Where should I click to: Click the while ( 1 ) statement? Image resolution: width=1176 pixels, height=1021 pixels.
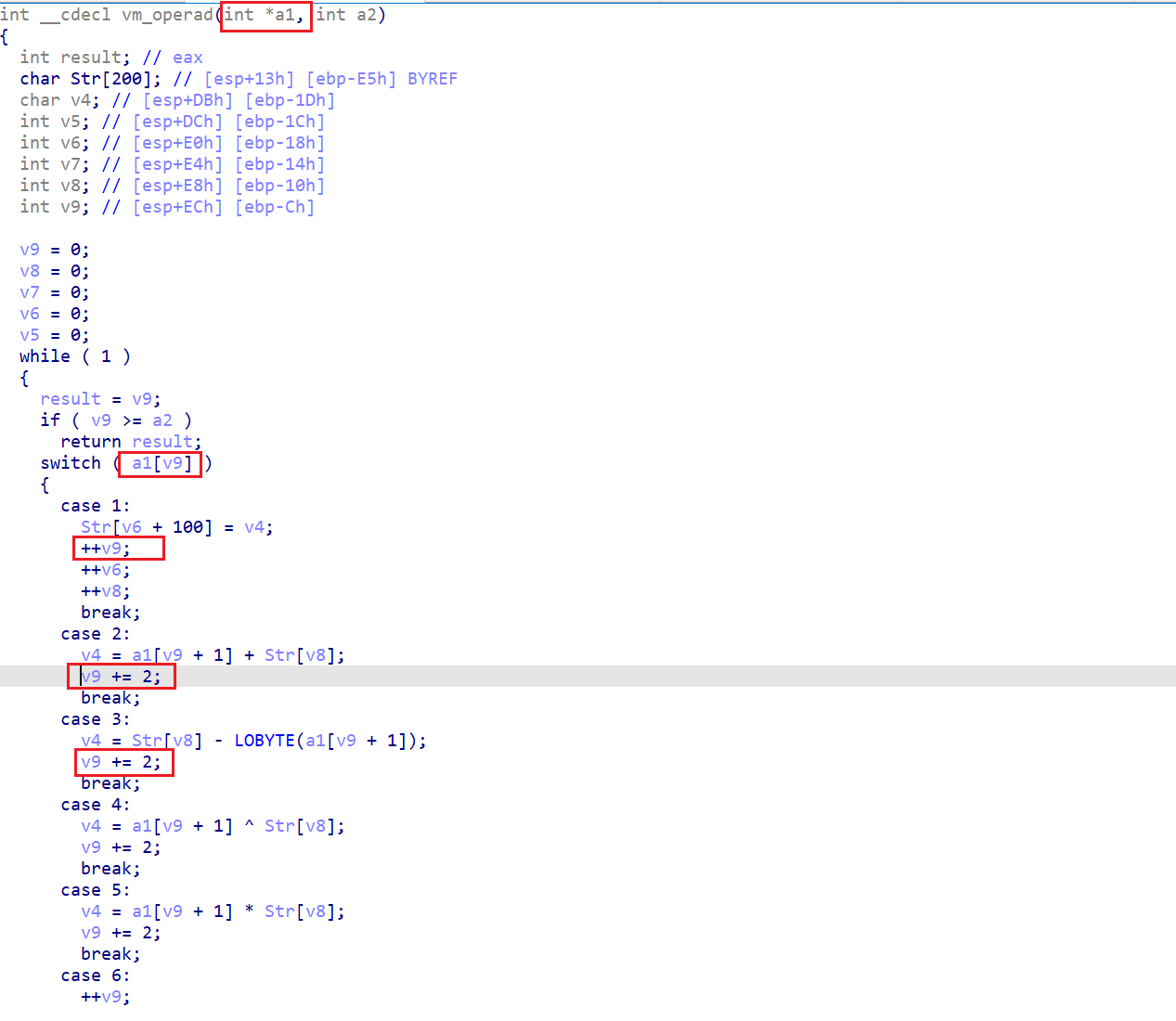(x=75, y=356)
